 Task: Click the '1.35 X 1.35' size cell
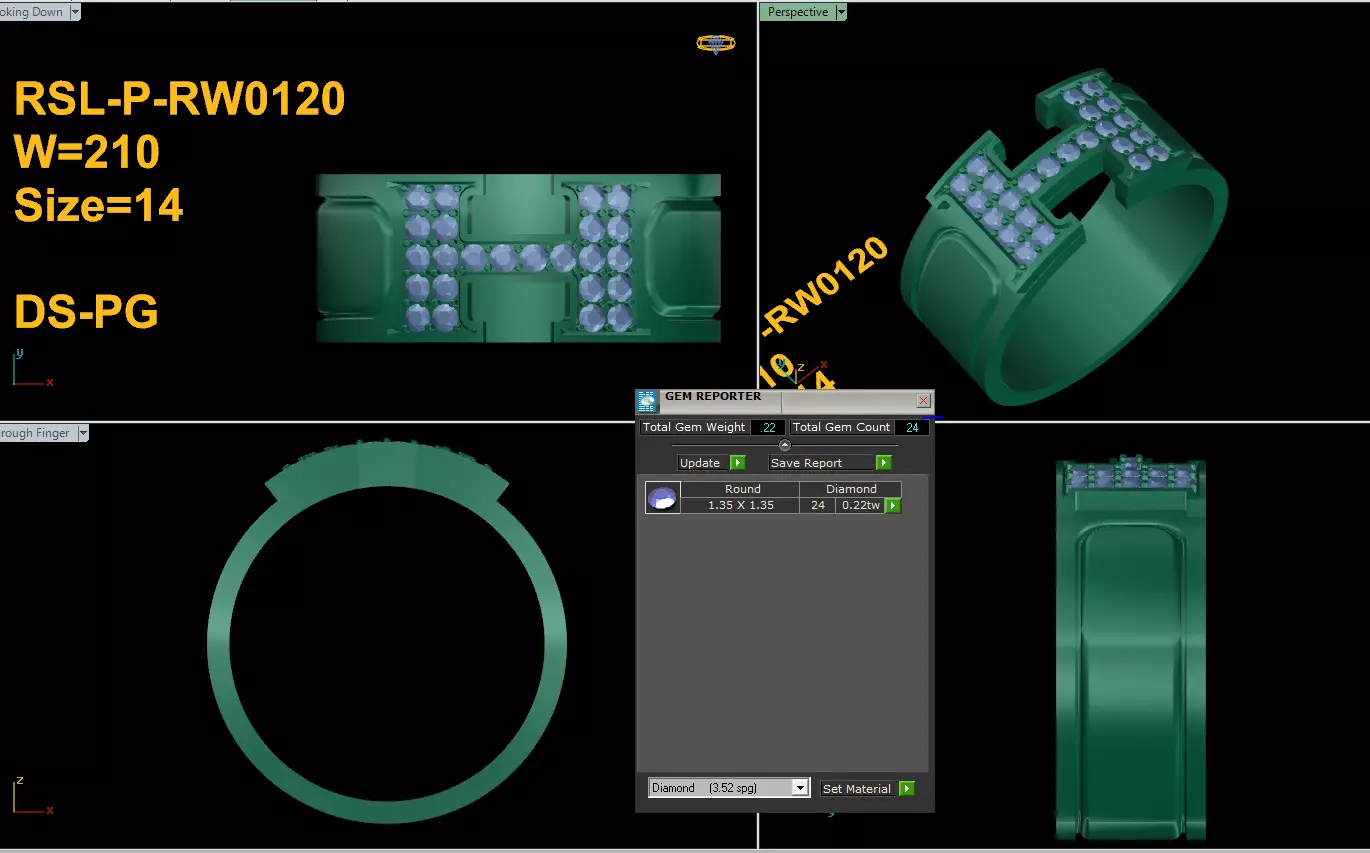pos(741,506)
